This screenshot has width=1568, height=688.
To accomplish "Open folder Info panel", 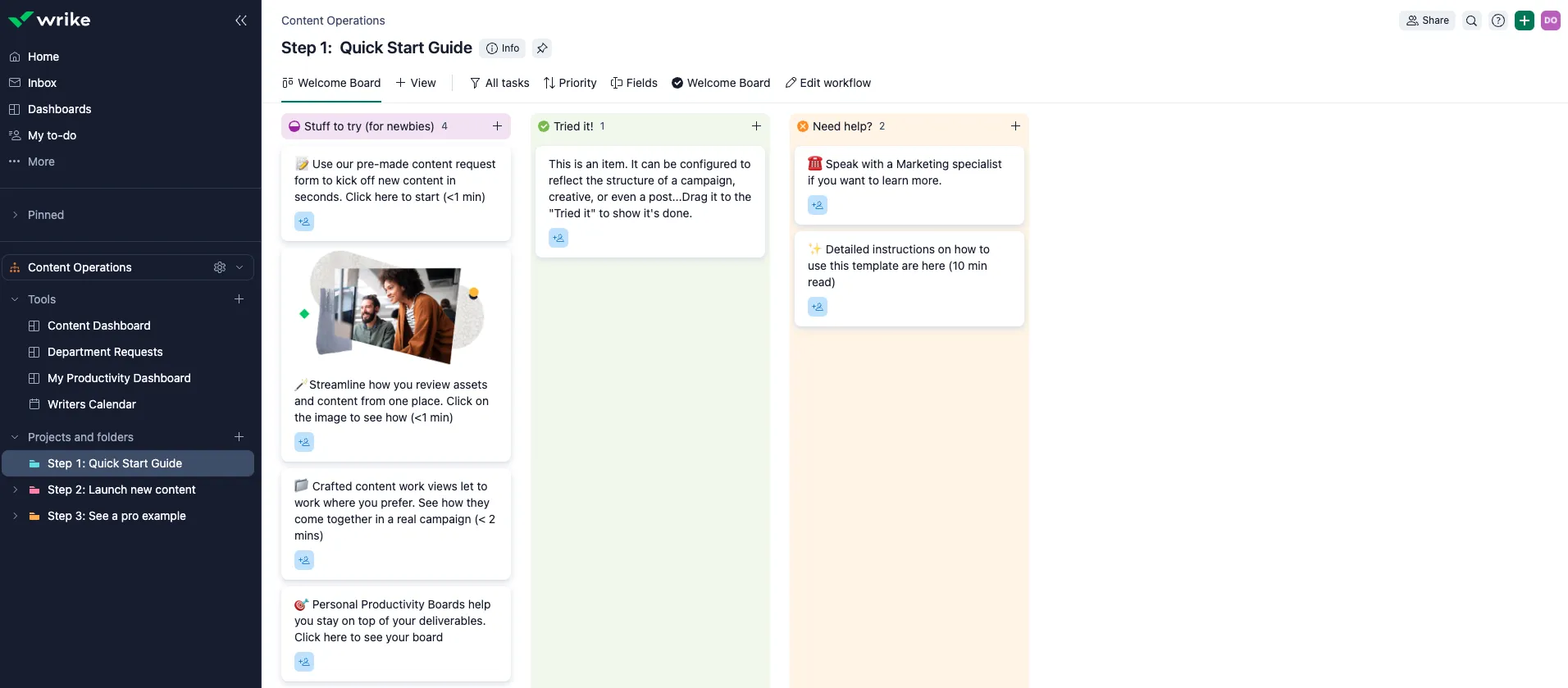I will (503, 48).
